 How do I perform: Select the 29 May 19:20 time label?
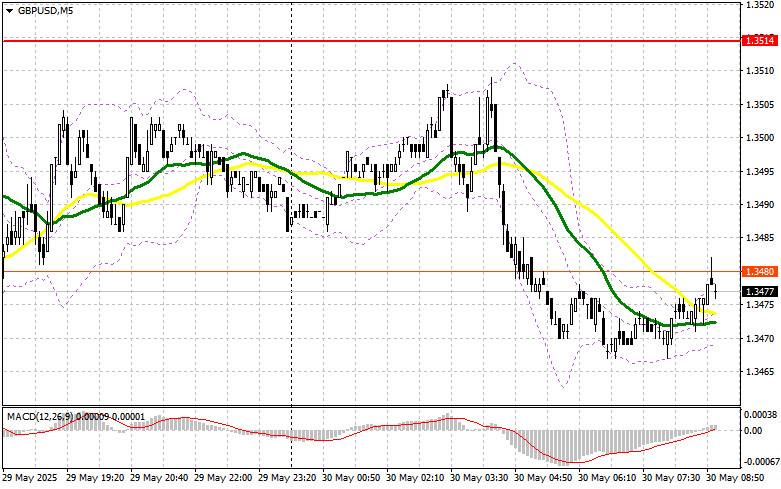pyautogui.click(x=95, y=478)
